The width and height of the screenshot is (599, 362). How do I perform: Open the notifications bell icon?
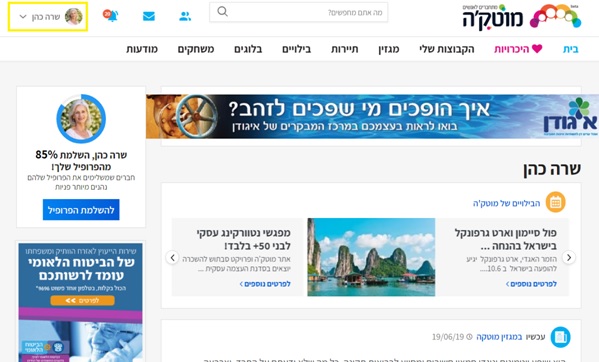[110, 16]
